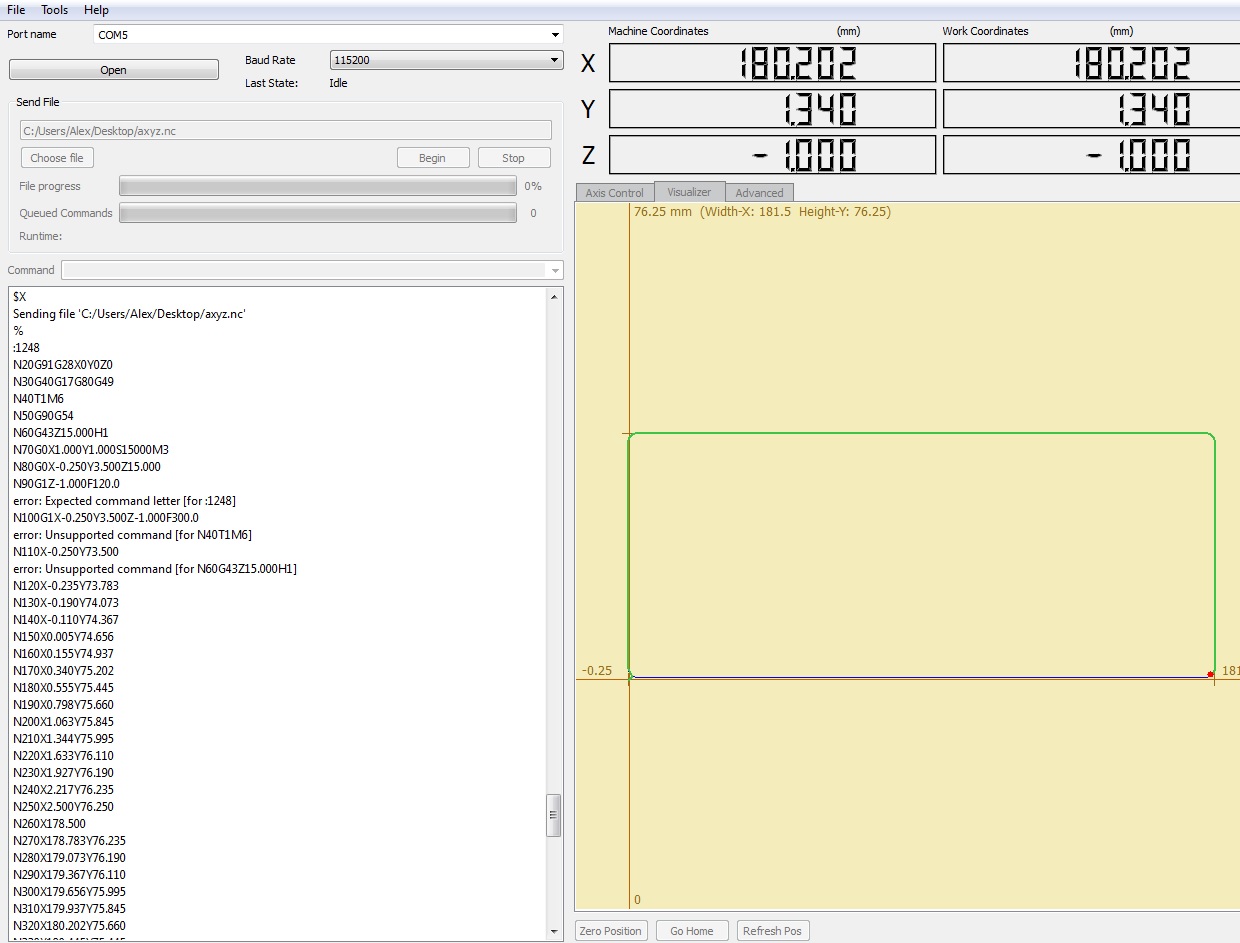The height and width of the screenshot is (943, 1240).
Task: Click line 'N40T1M6' in console
Action: point(38,399)
